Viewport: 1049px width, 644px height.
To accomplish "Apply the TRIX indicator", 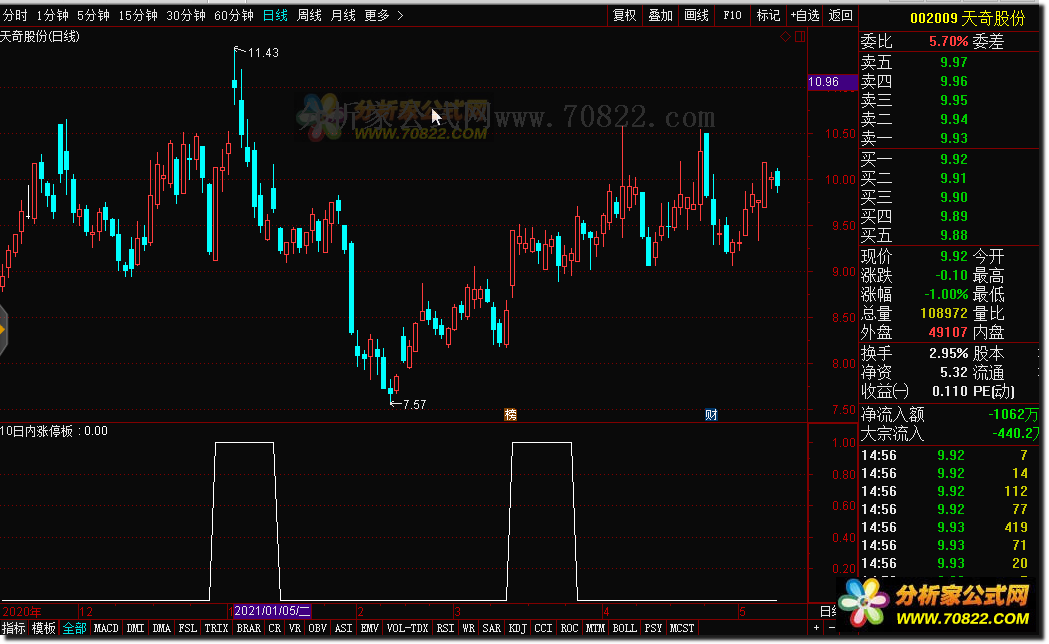I will point(216,628).
